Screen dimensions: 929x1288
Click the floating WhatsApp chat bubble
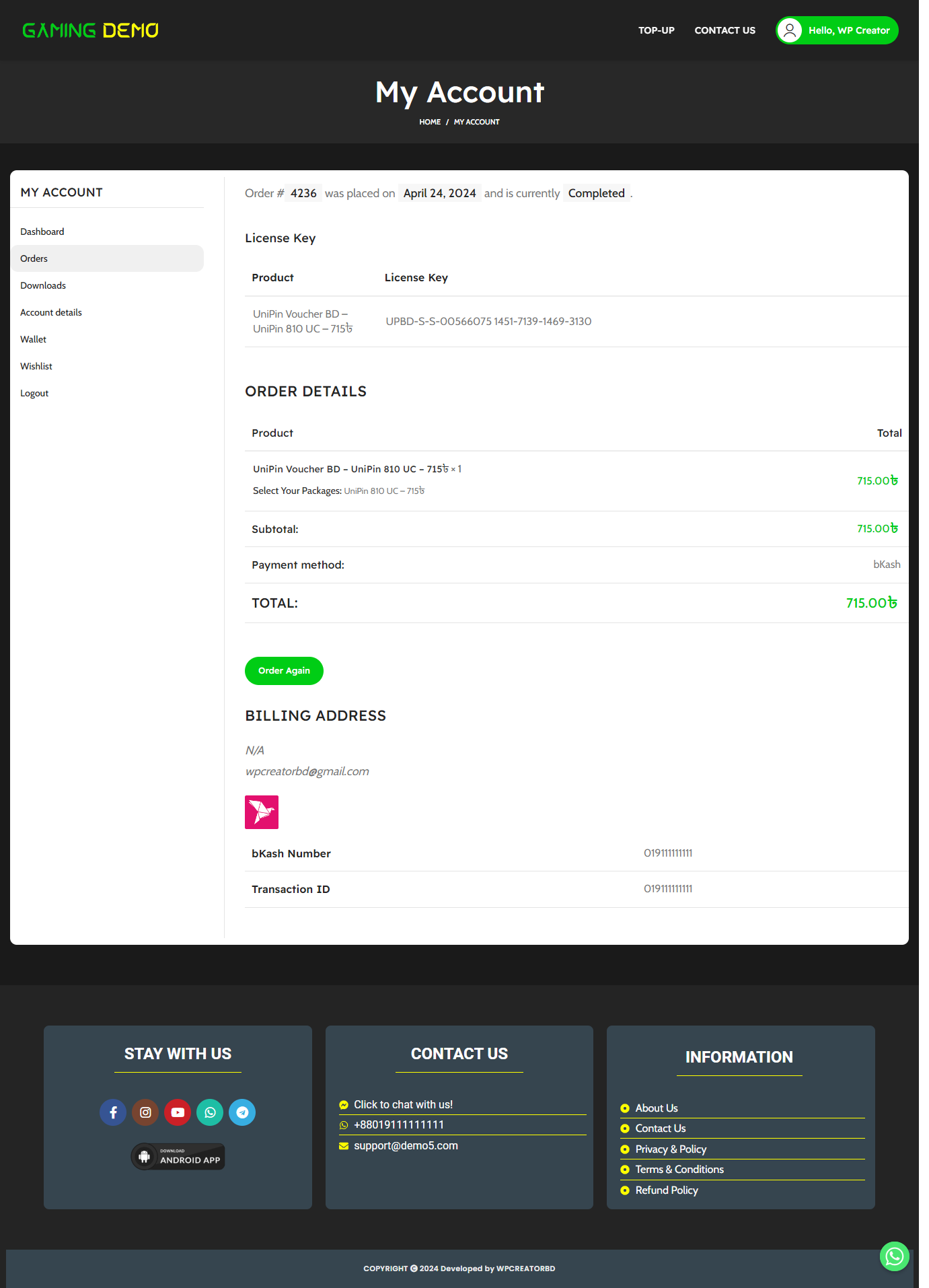[894, 1256]
